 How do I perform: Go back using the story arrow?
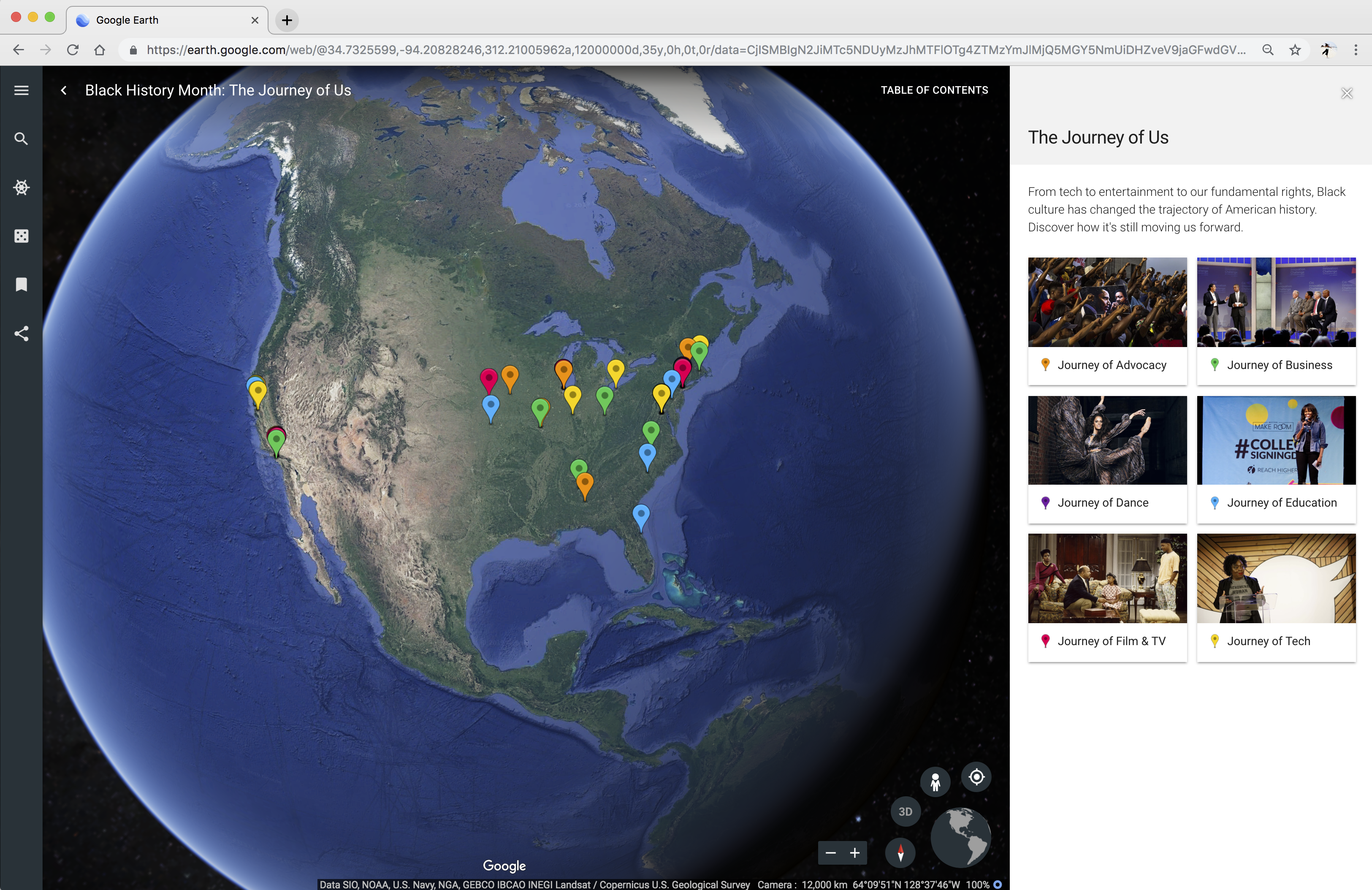point(64,90)
